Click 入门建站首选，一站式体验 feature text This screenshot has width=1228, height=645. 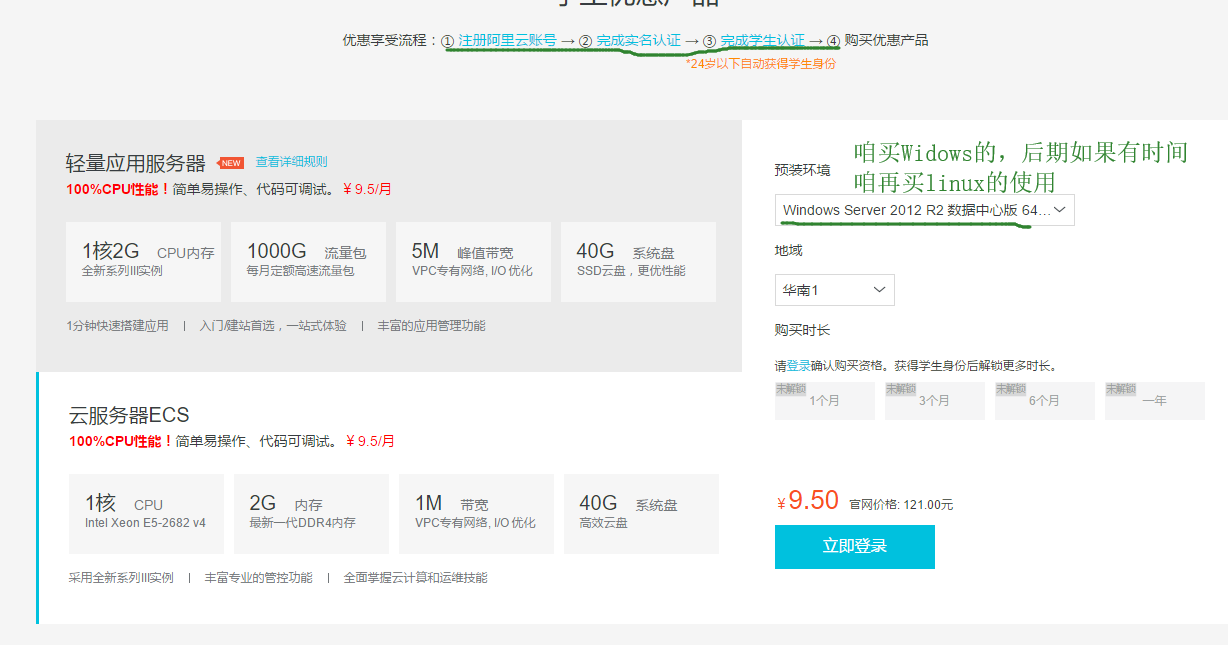[x=273, y=326]
